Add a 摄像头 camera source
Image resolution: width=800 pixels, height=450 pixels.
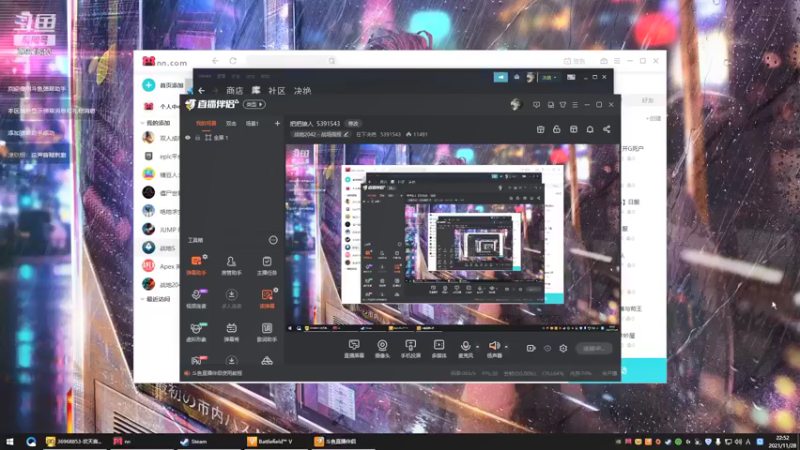click(382, 348)
